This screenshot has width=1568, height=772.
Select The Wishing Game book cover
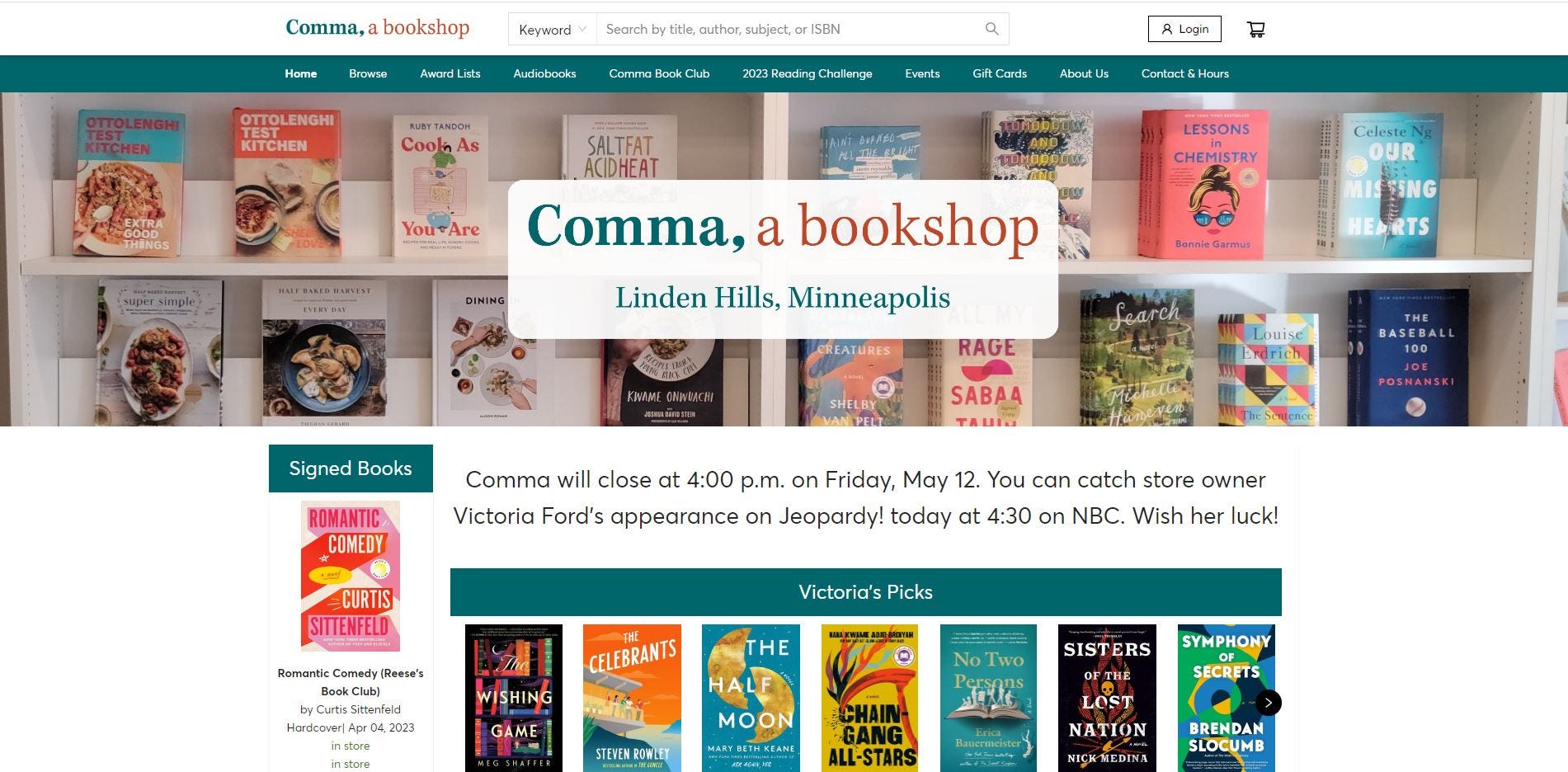coord(514,698)
